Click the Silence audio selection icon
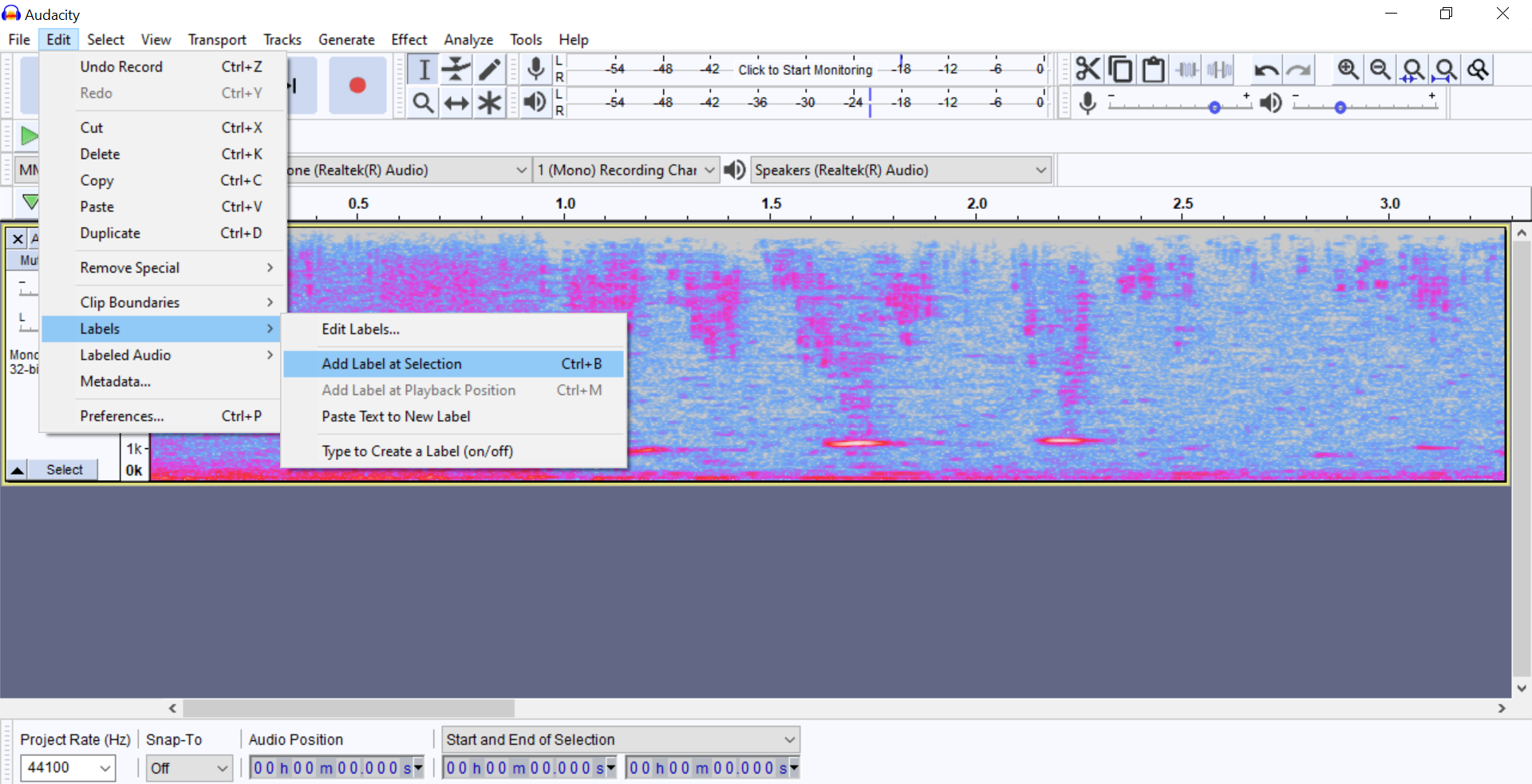 tap(1219, 69)
